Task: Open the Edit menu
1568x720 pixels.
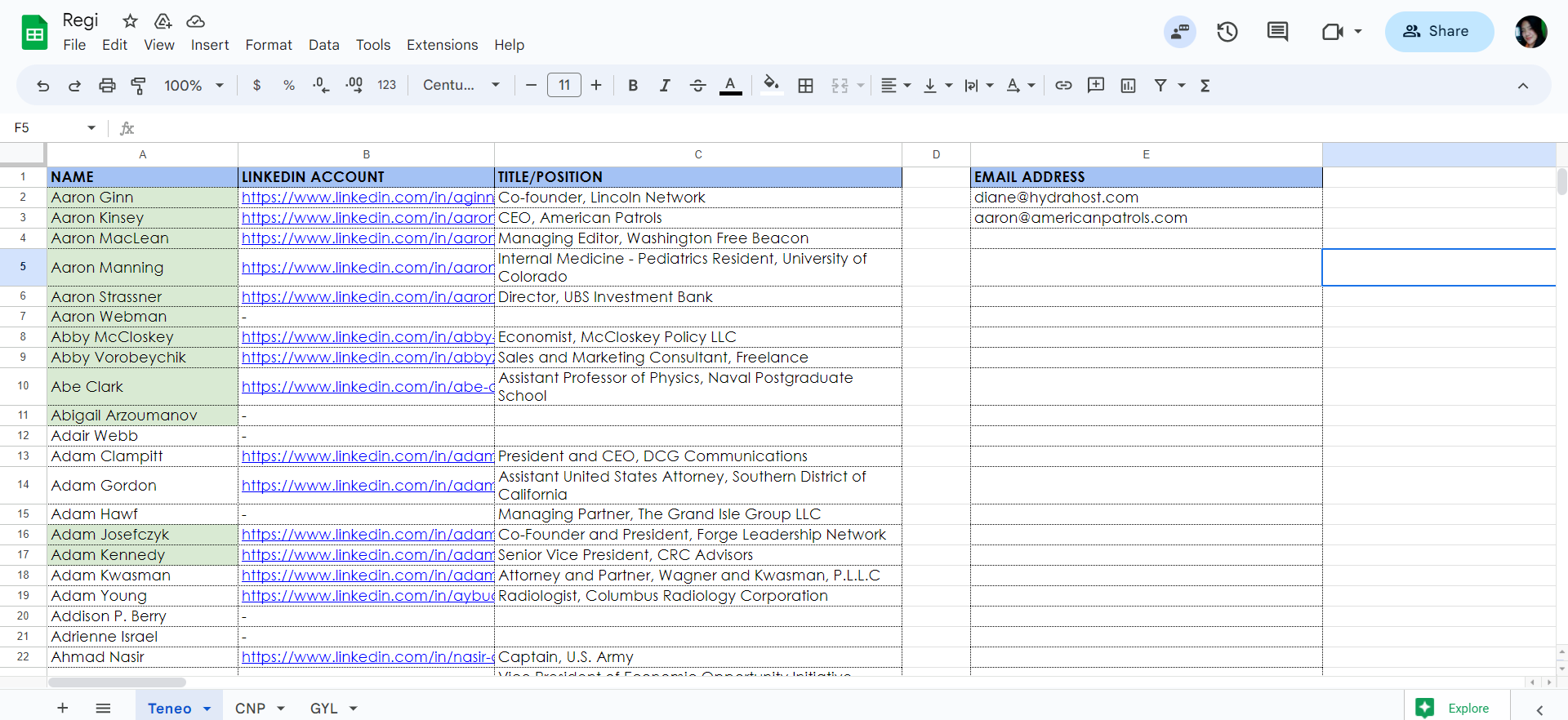Action: coord(114,45)
